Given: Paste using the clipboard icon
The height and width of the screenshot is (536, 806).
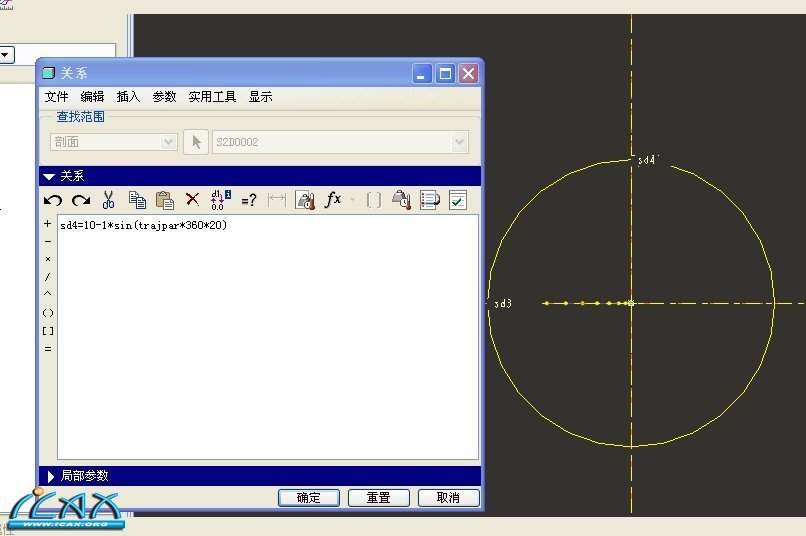Looking at the screenshot, I should [x=165, y=200].
